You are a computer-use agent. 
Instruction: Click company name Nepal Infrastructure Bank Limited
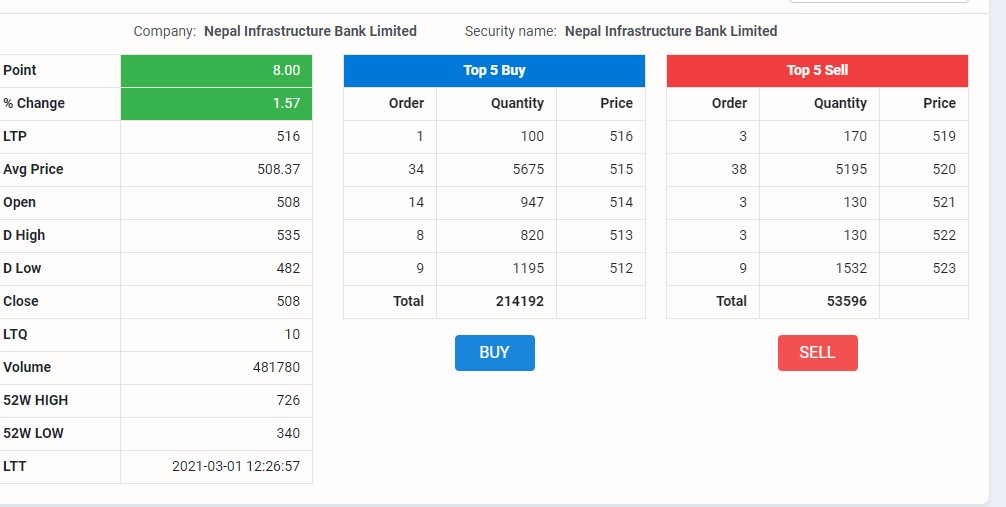click(x=311, y=31)
